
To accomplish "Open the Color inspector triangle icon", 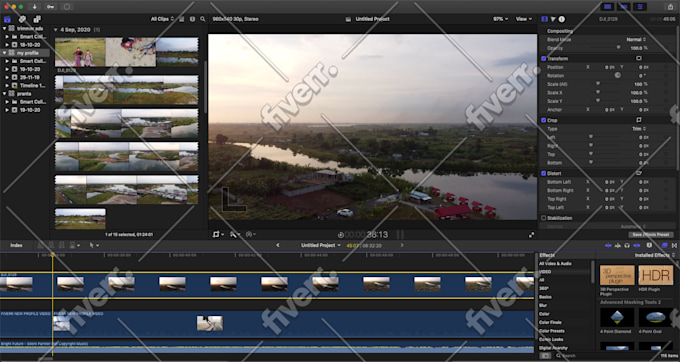I will tap(553, 19).
